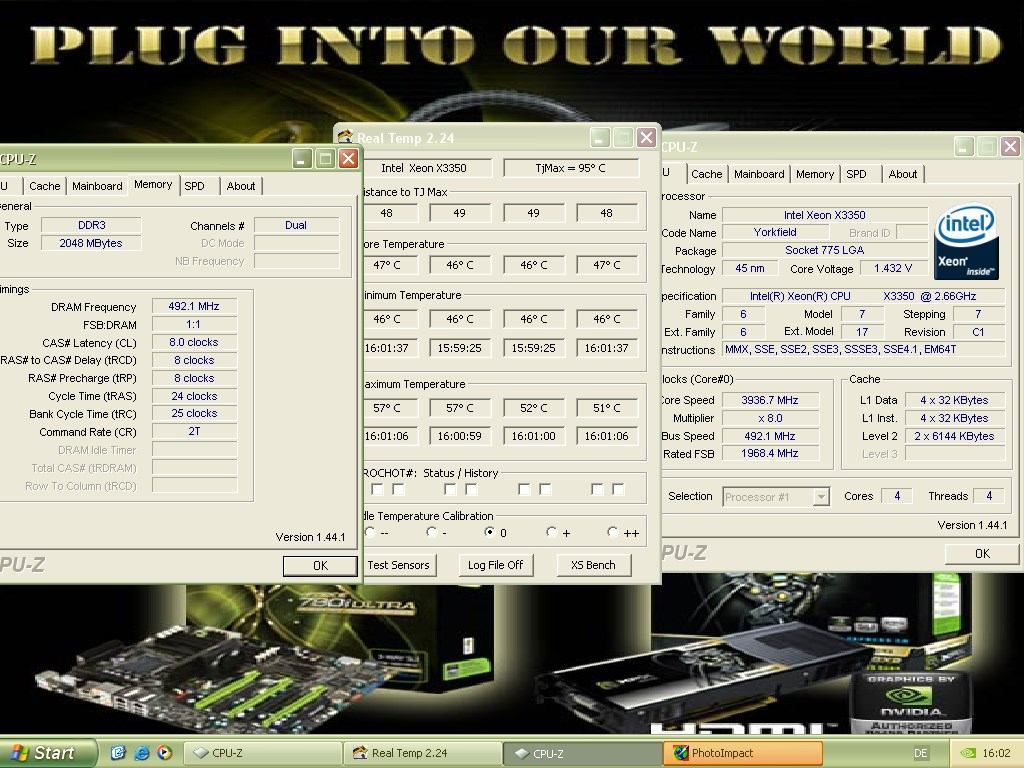Click Multiplier value x 8.0
This screenshot has height=768, width=1024.
point(770,418)
